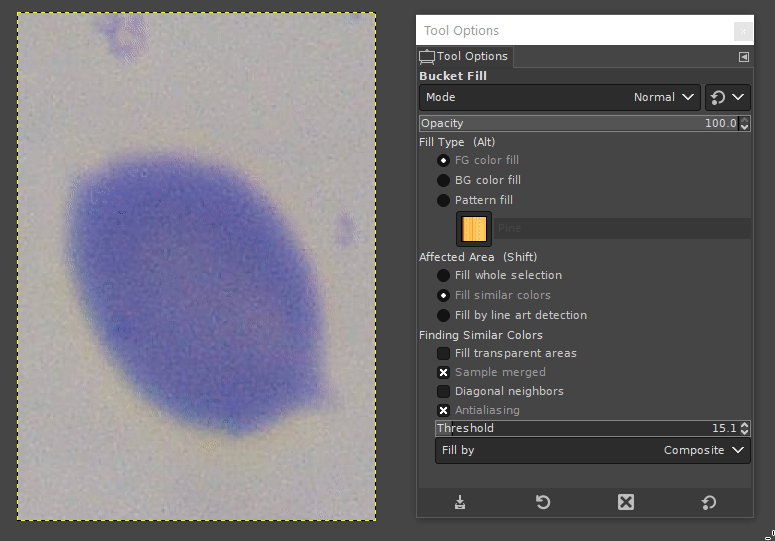
Task: Delete tool preset with the X icon
Action: (626, 502)
